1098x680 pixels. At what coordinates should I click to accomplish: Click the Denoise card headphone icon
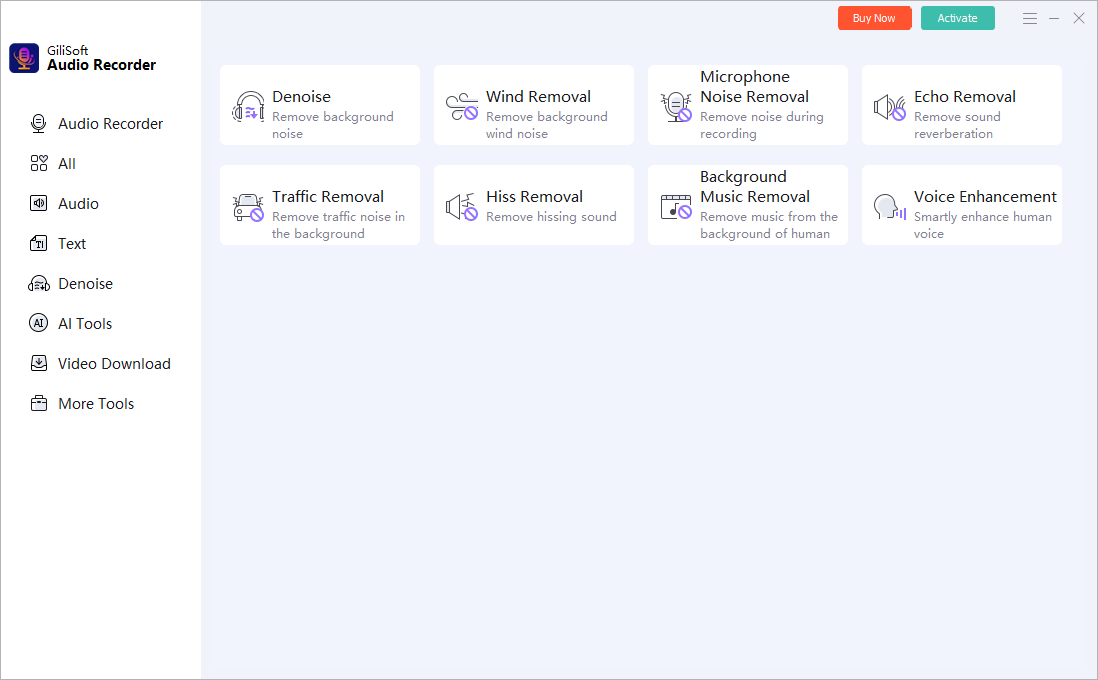(248, 107)
